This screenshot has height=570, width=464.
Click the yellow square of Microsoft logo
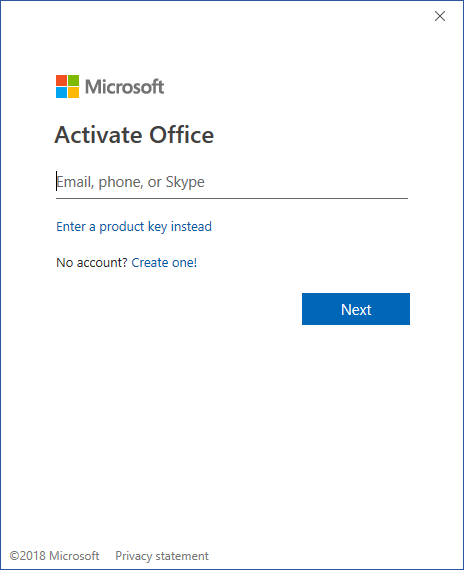[73, 93]
